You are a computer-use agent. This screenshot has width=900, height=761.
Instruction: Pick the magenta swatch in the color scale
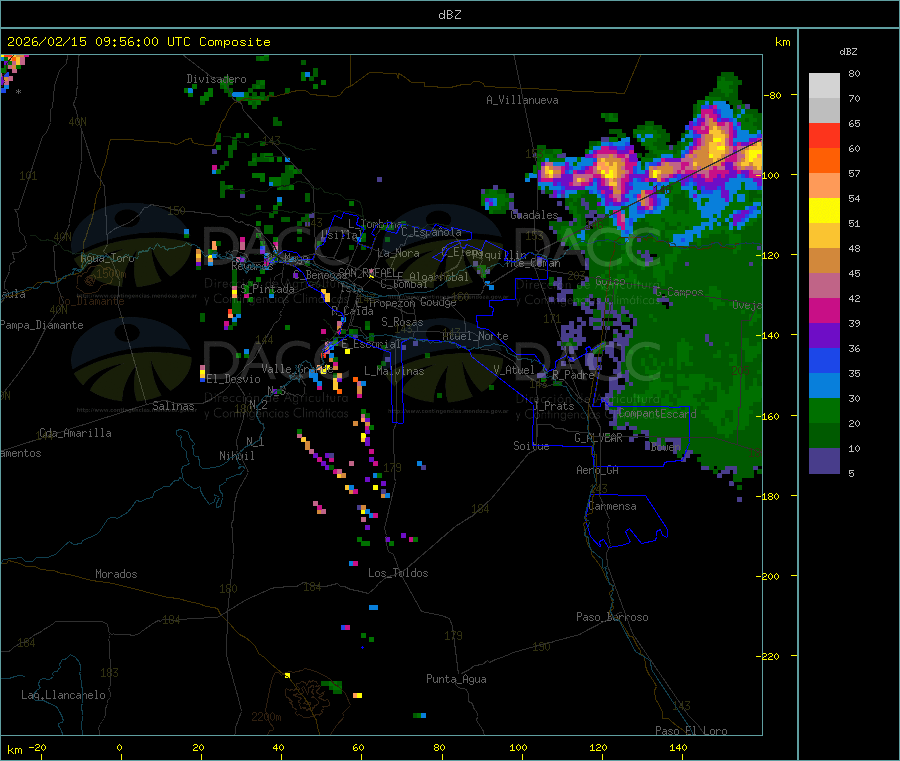click(824, 310)
